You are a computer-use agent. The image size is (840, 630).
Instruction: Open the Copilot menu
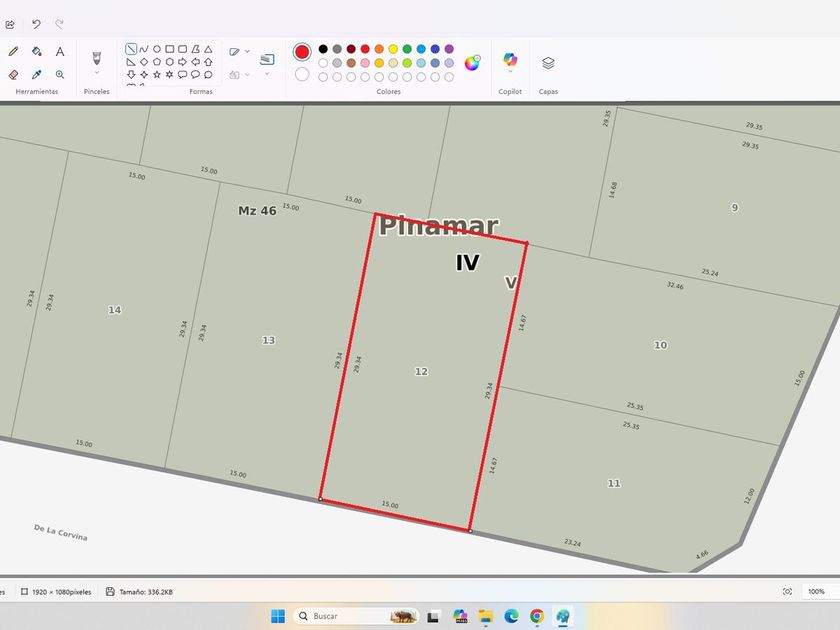click(x=510, y=61)
